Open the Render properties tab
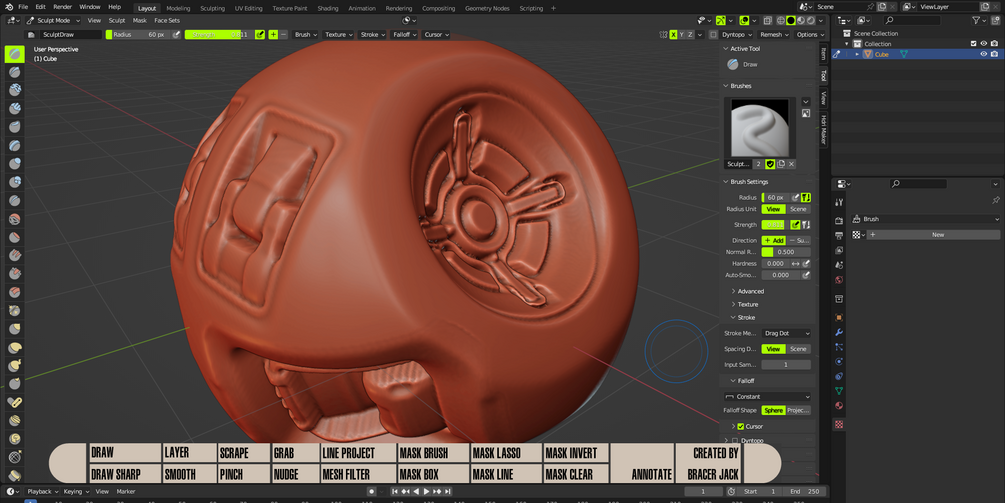This screenshot has width=1005, height=503. pos(839,220)
